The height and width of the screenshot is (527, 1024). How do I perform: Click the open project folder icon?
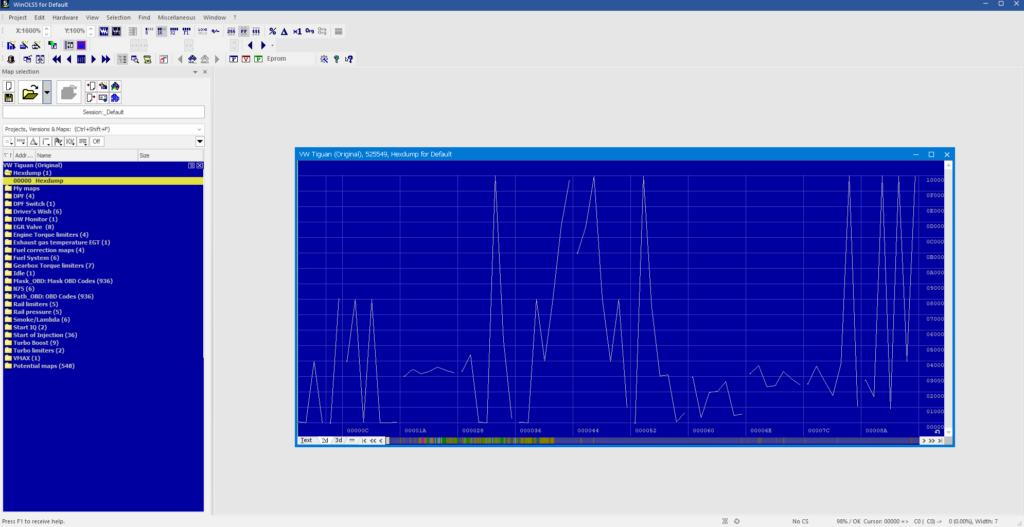(29, 92)
